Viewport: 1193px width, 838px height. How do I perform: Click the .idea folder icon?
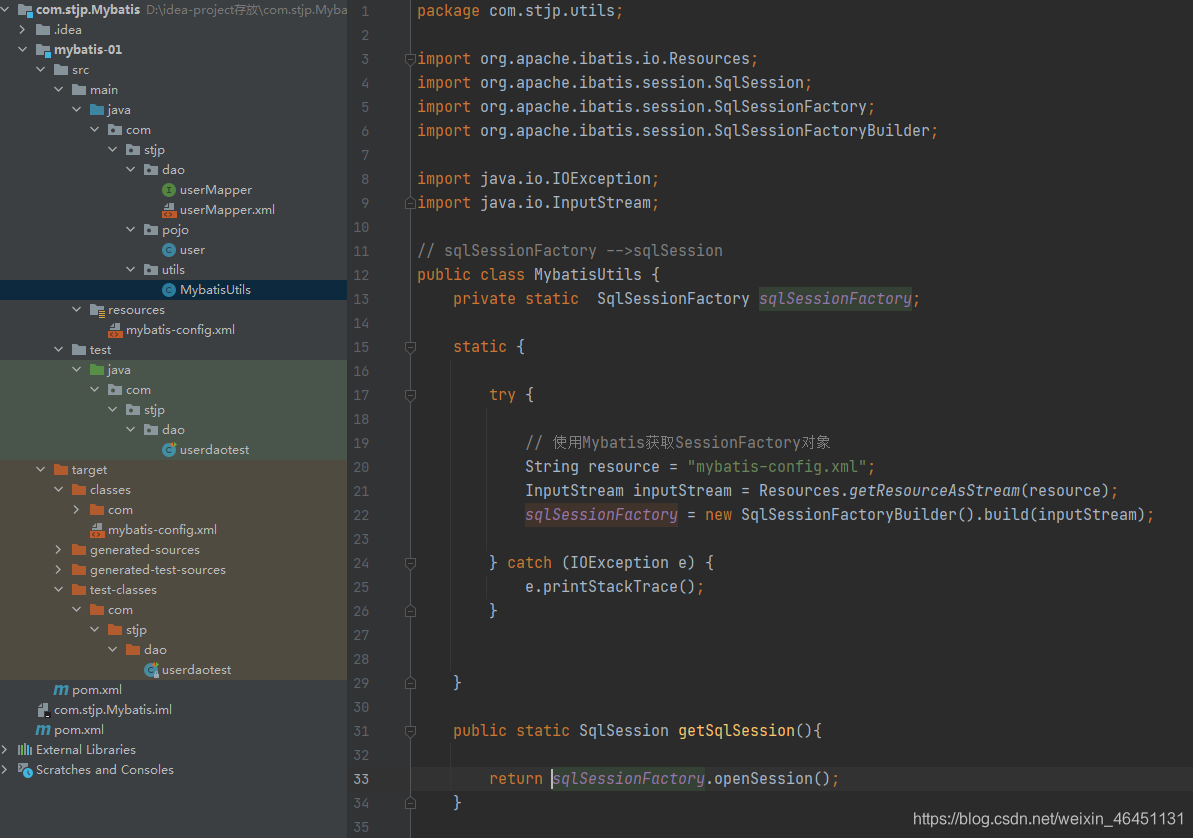pyautogui.click(x=43, y=30)
